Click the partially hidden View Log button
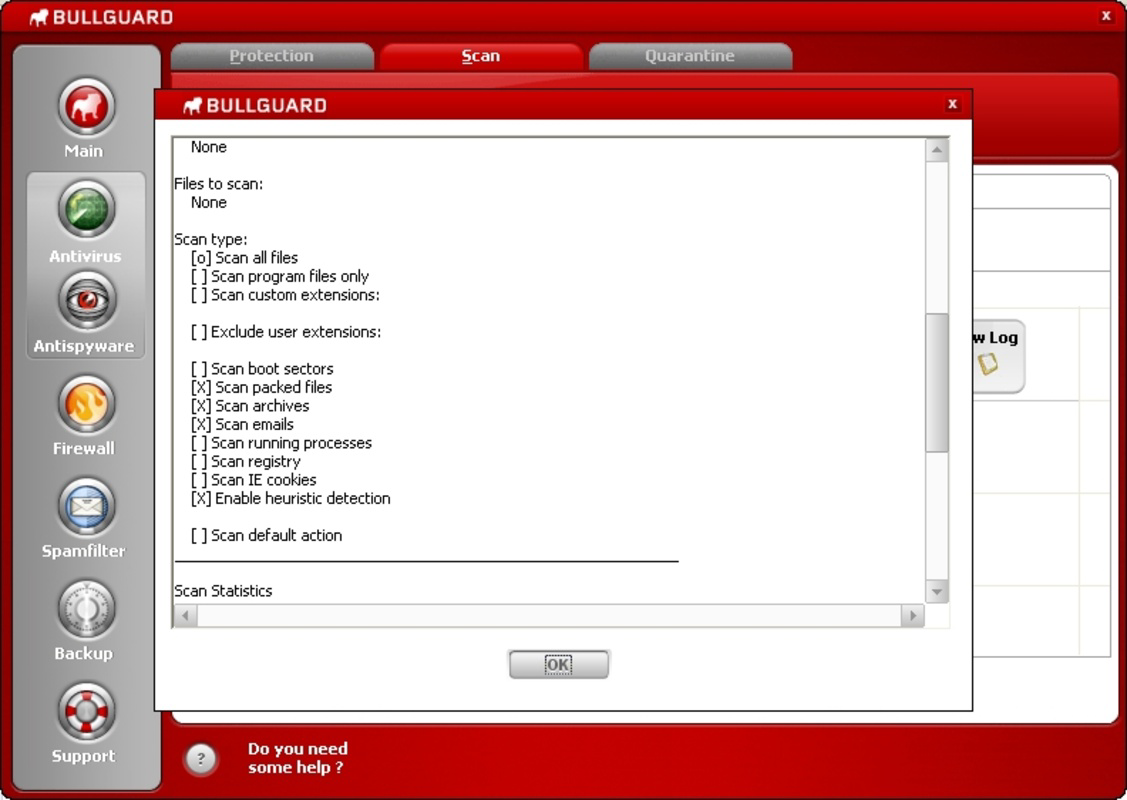The width and height of the screenshot is (1127, 800). (x=998, y=357)
